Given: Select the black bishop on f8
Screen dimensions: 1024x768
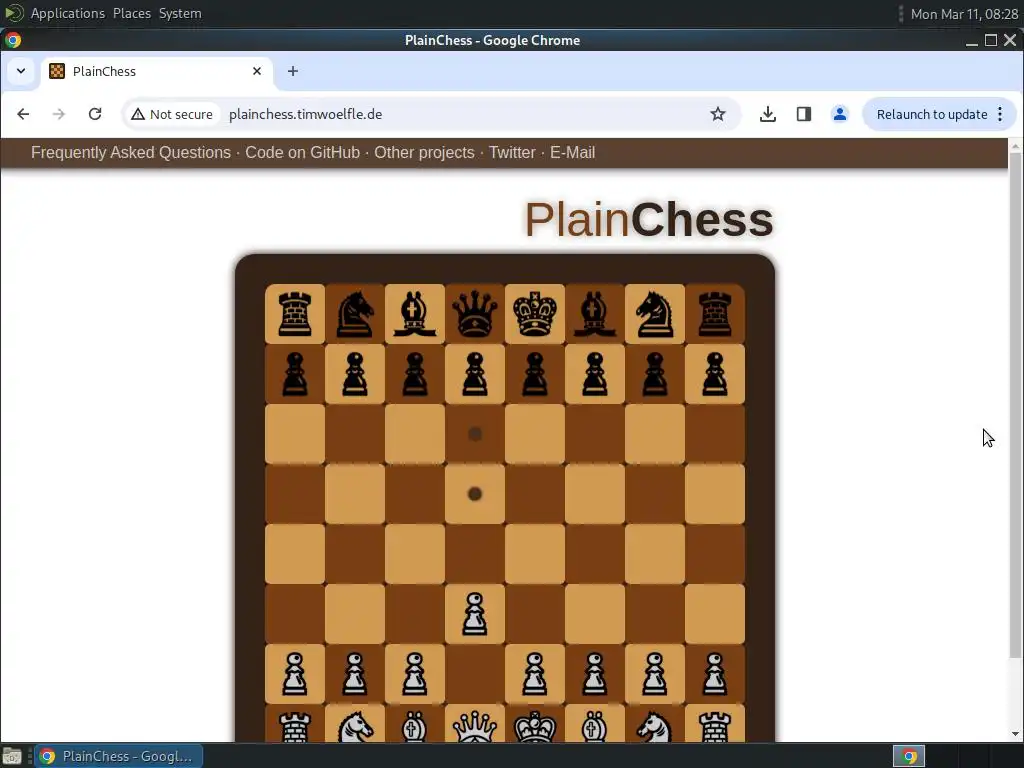Looking at the screenshot, I should point(595,314).
